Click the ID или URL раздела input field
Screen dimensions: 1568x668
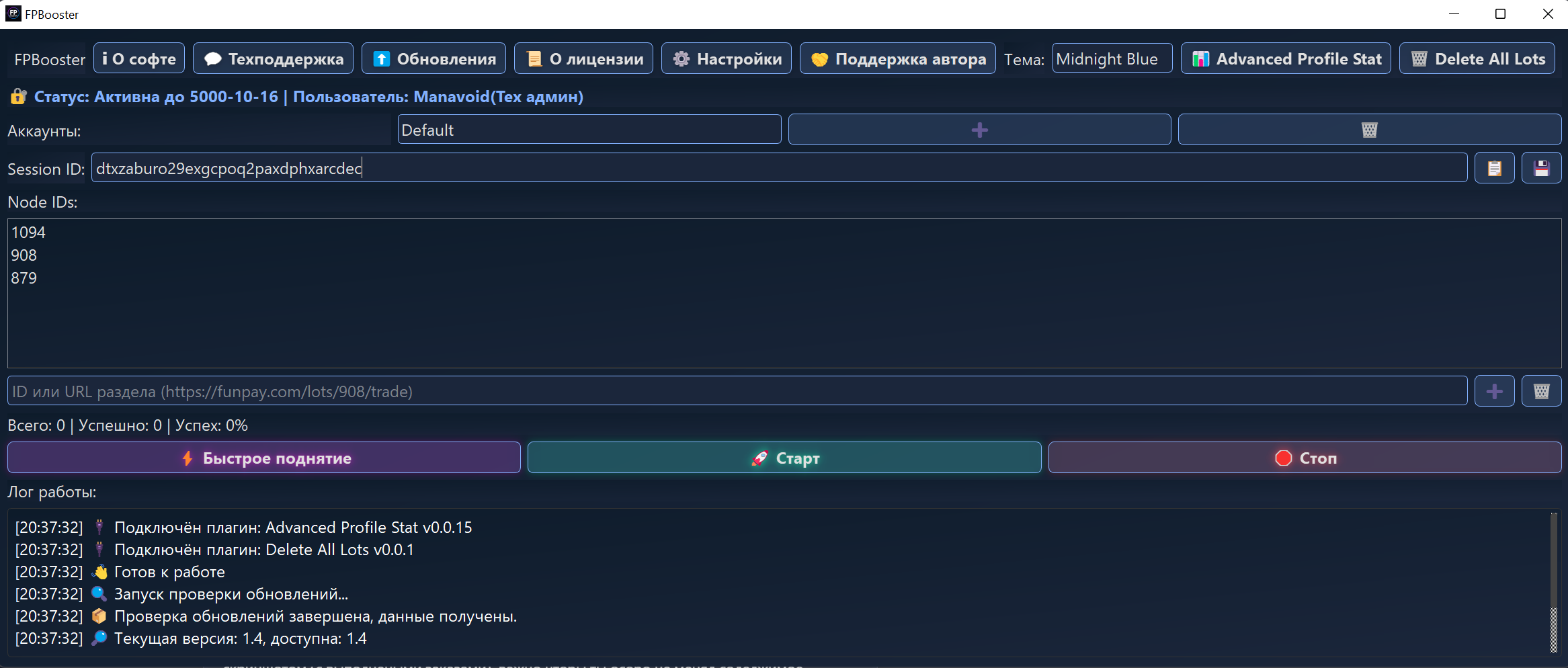[737, 391]
